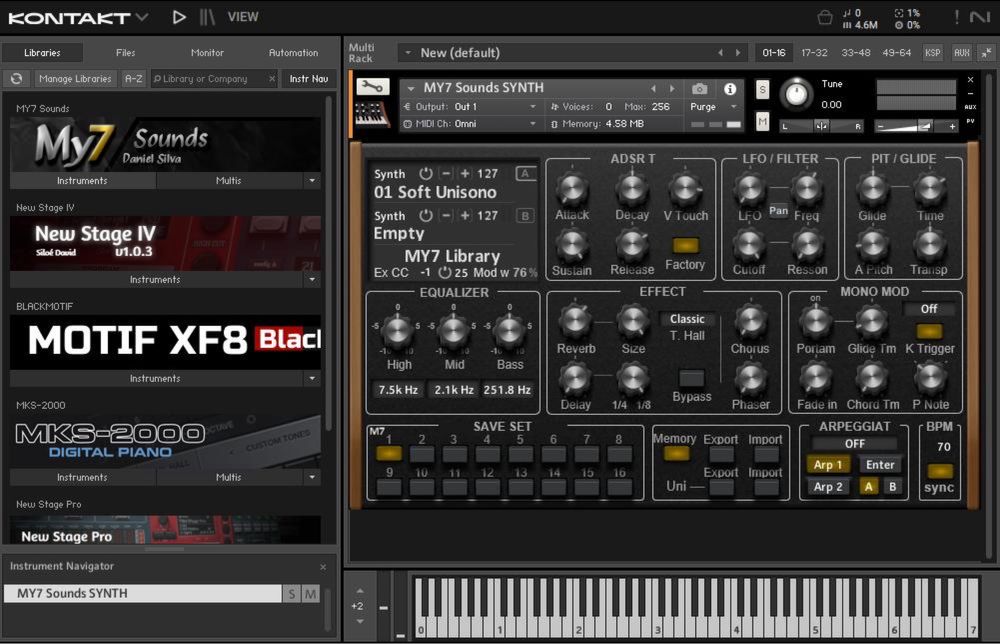Switch to the Monitor tab
Image resolution: width=1000 pixels, height=644 pixels.
pos(207,53)
